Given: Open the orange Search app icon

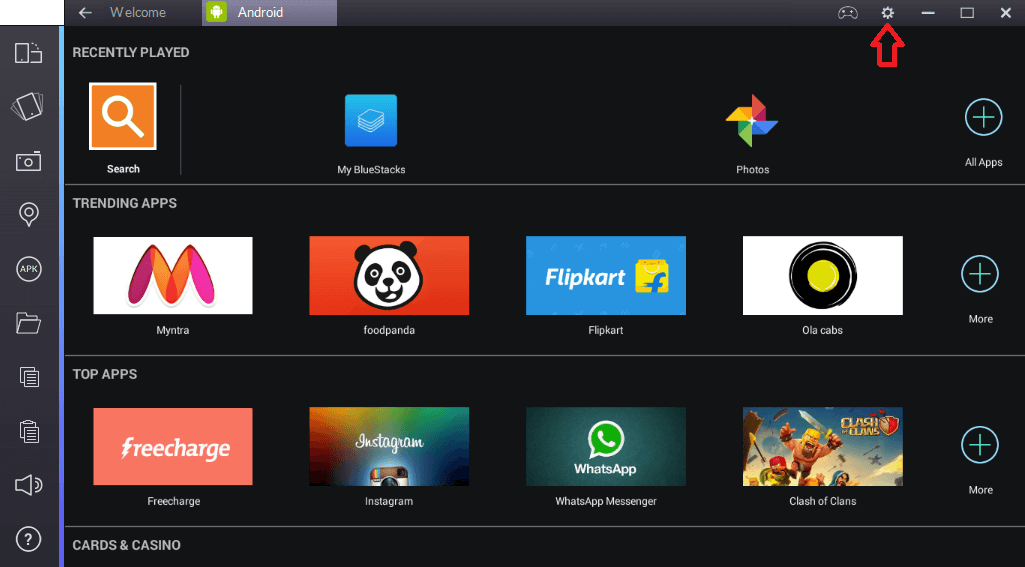Looking at the screenshot, I should (123, 116).
